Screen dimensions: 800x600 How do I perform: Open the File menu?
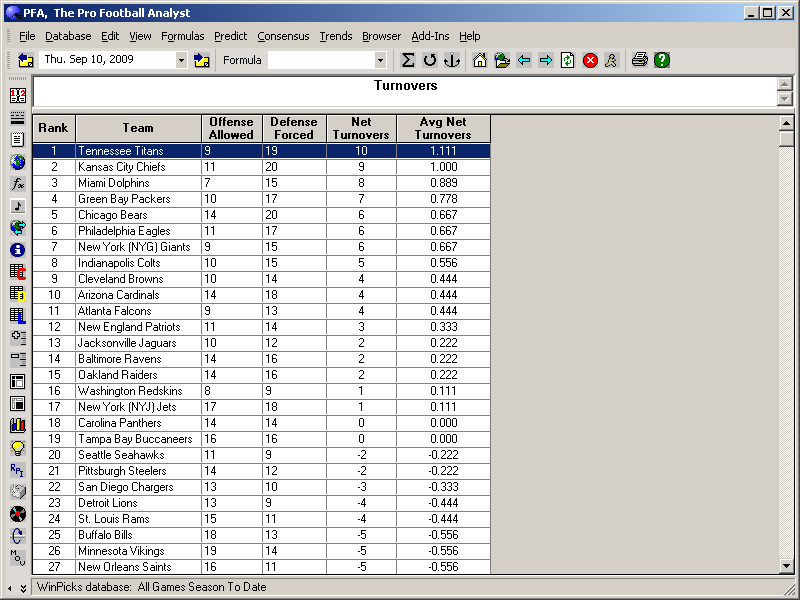pyautogui.click(x=27, y=36)
